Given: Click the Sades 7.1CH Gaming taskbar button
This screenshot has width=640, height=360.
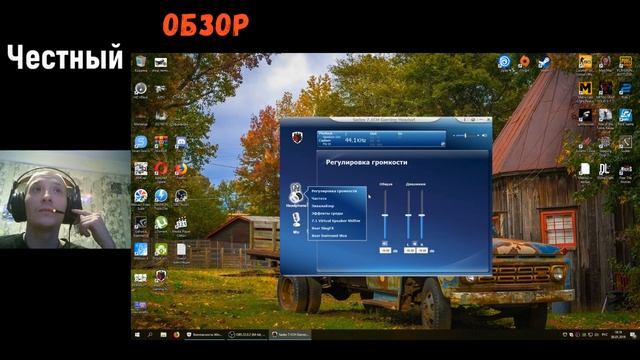Looking at the screenshot, I should (289, 335).
